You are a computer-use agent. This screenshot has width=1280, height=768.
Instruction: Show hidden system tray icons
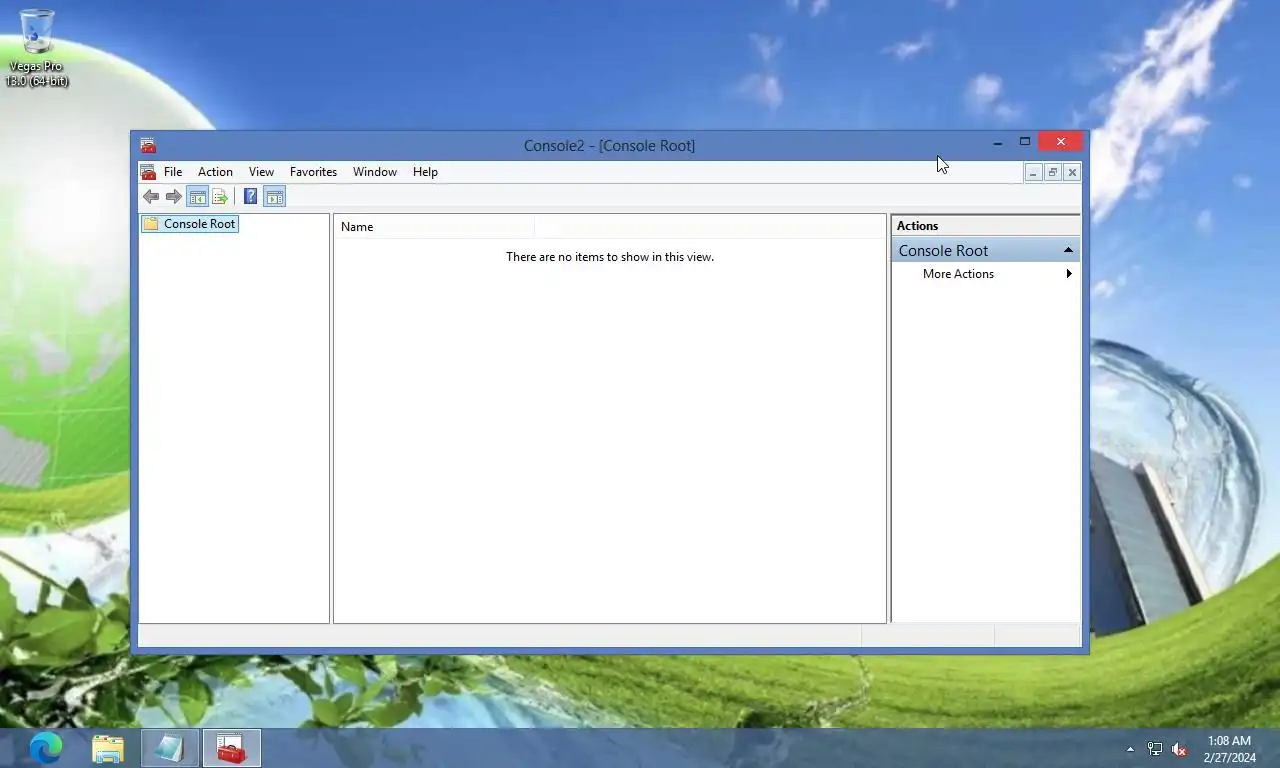click(x=1130, y=749)
